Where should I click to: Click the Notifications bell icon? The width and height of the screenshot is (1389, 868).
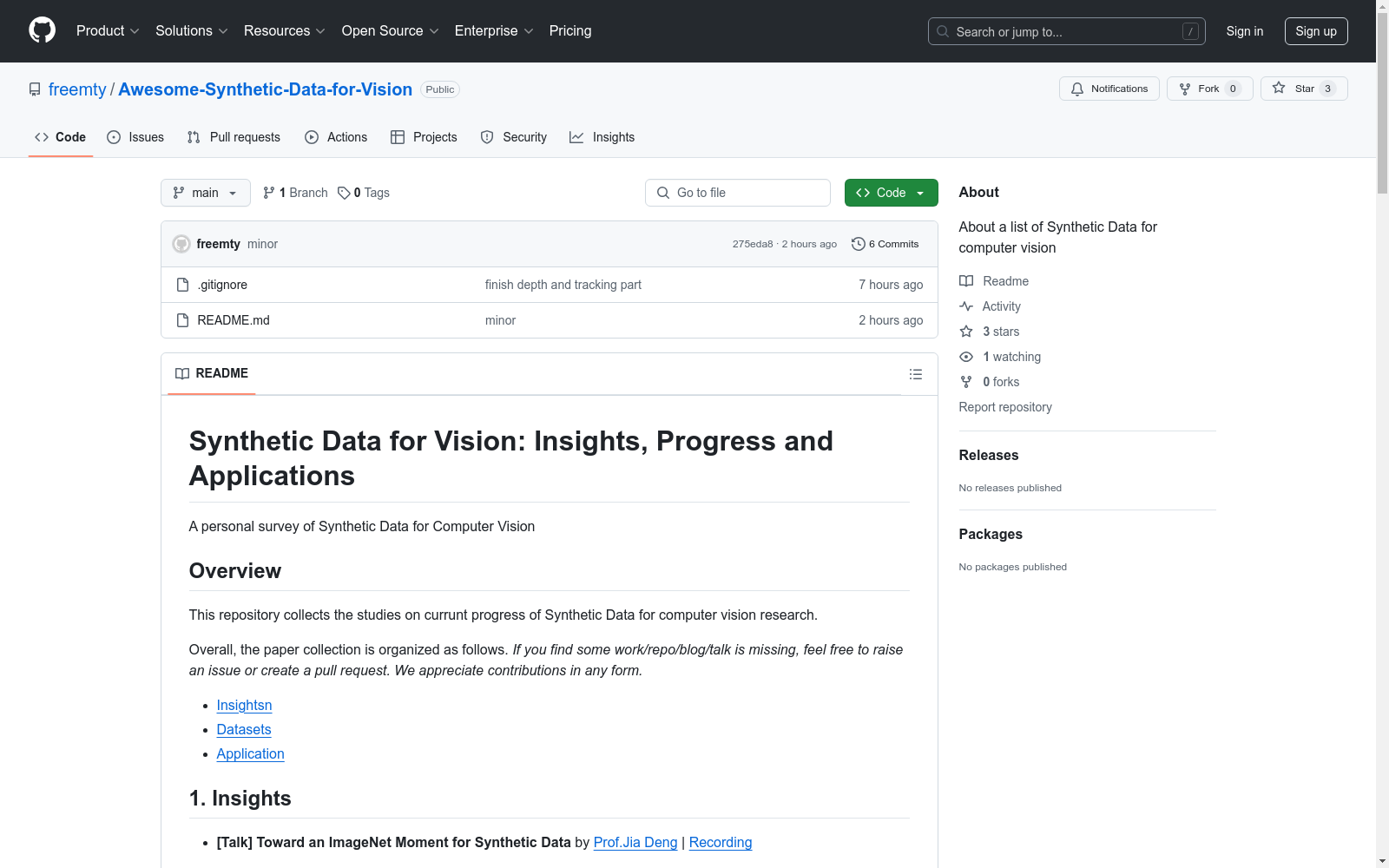(1077, 89)
